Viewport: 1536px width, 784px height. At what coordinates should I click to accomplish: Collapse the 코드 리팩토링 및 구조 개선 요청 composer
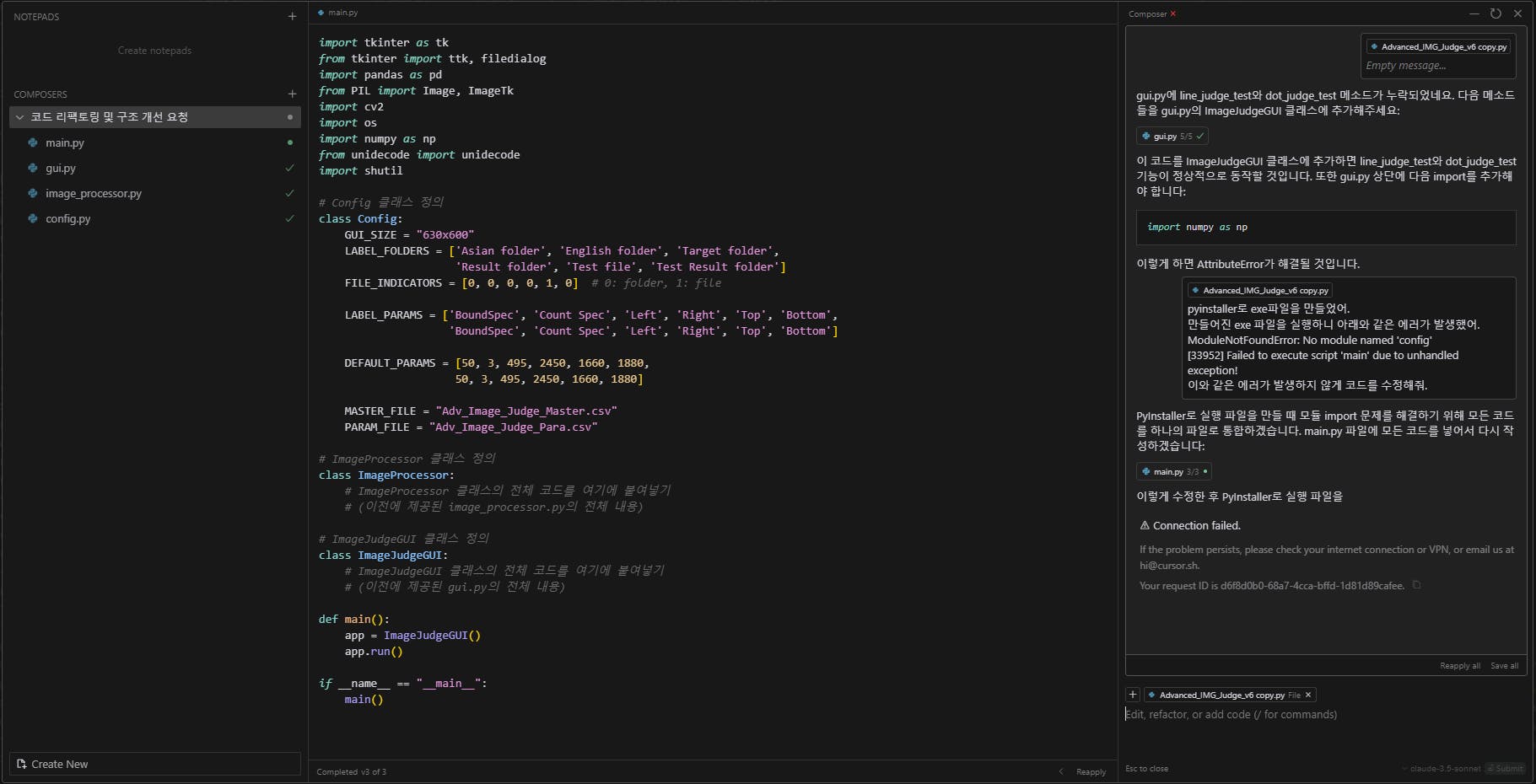(x=19, y=117)
